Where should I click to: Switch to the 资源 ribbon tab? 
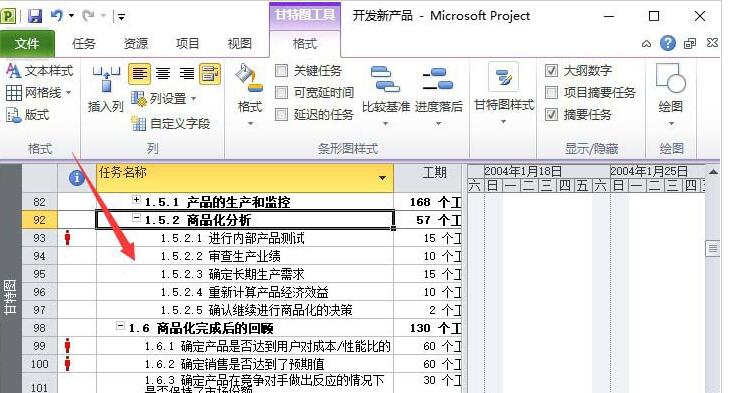coord(135,44)
